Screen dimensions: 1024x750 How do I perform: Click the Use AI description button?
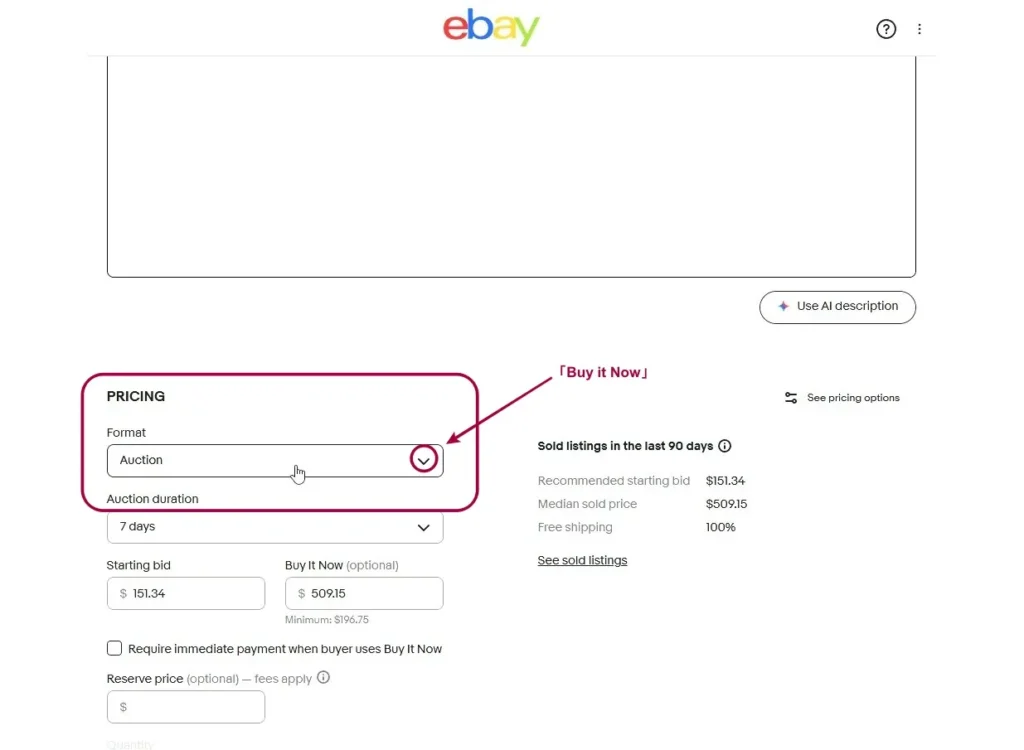pyautogui.click(x=837, y=307)
